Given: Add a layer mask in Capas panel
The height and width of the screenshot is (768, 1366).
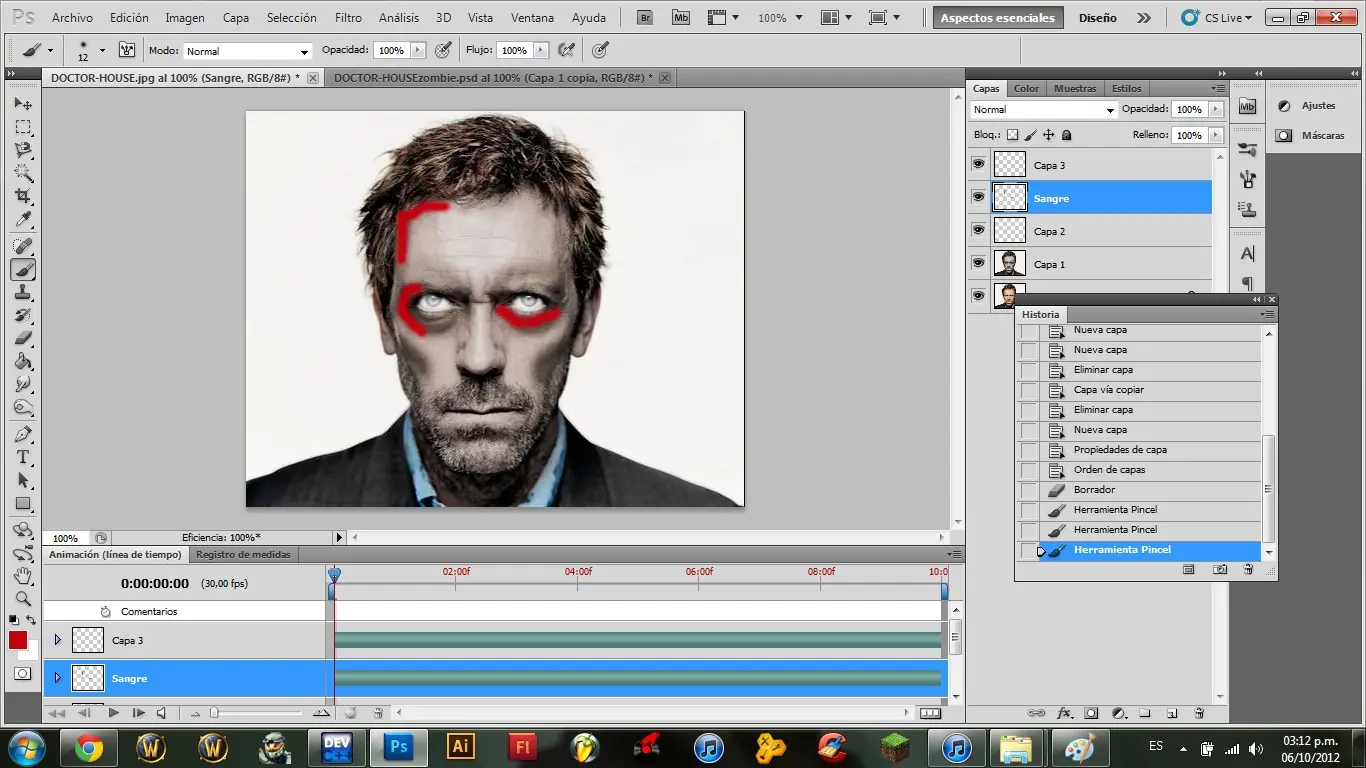Looking at the screenshot, I should point(1091,713).
